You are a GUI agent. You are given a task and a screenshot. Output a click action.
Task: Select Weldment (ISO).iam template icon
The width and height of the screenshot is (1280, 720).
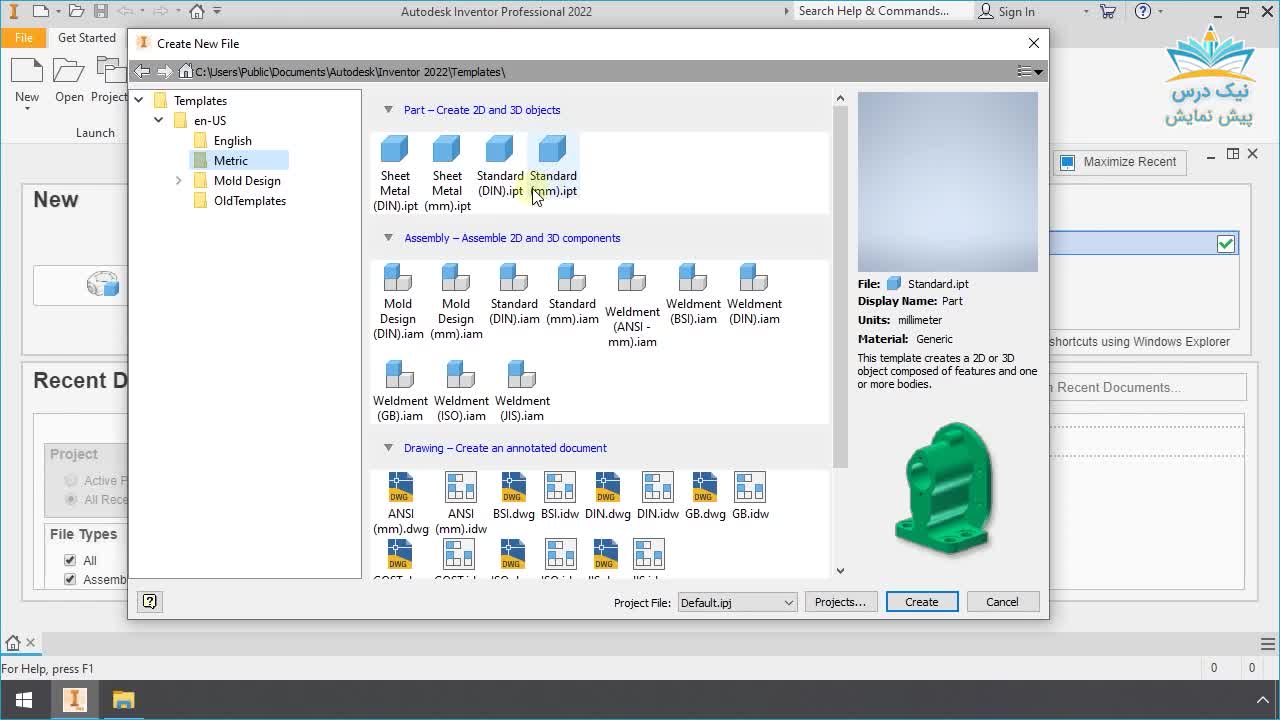point(461,376)
